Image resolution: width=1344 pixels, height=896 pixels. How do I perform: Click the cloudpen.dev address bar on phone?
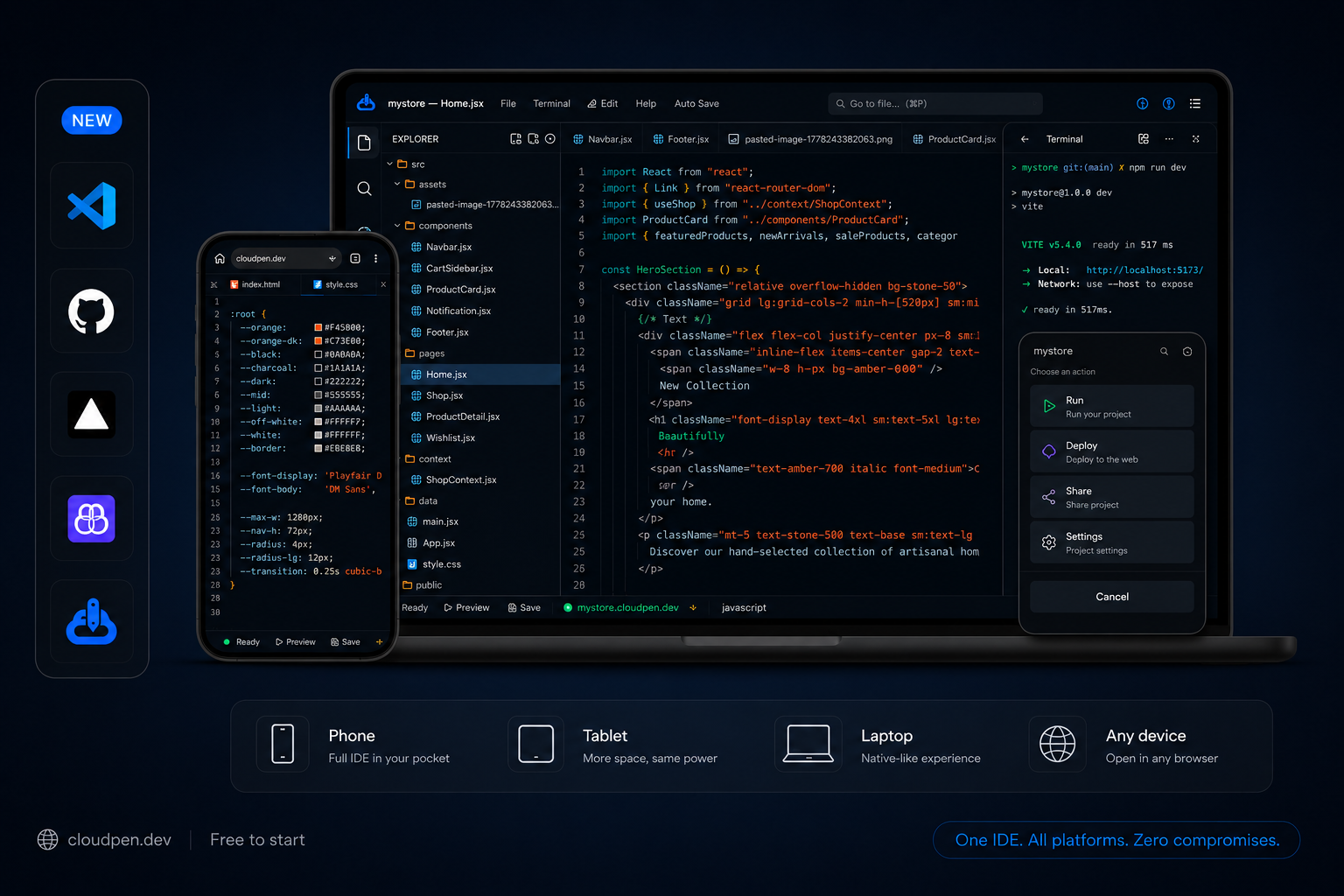tap(285, 259)
